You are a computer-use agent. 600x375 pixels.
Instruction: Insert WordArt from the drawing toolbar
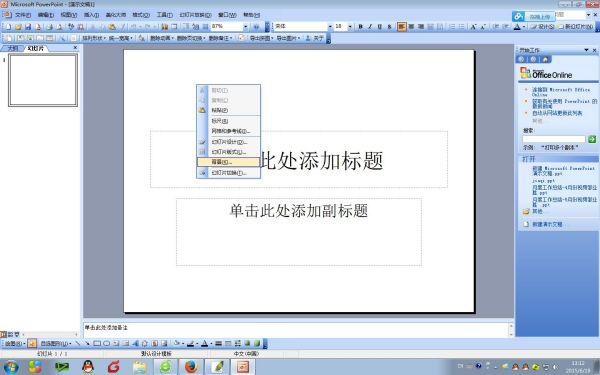(135, 343)
